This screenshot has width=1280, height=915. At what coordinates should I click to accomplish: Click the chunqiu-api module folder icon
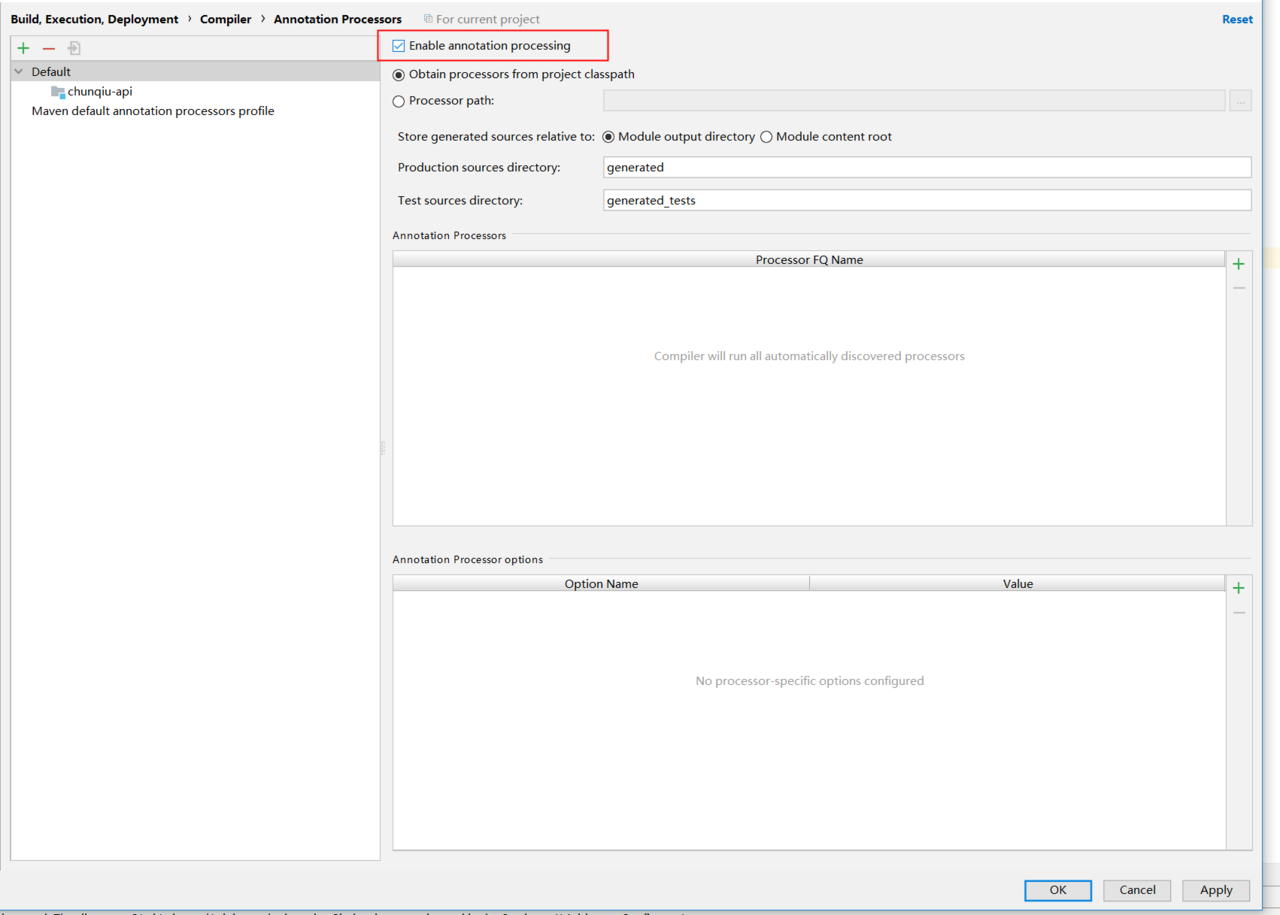[x=58, y=92]
